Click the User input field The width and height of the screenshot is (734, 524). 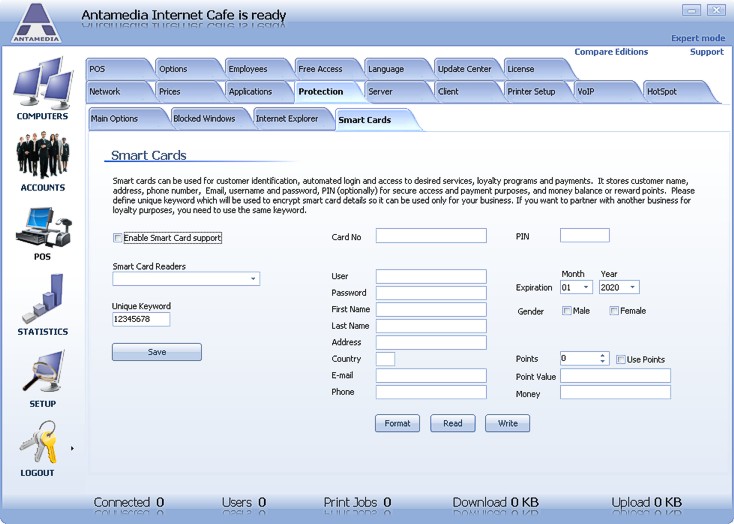click(x=431, y=276)
